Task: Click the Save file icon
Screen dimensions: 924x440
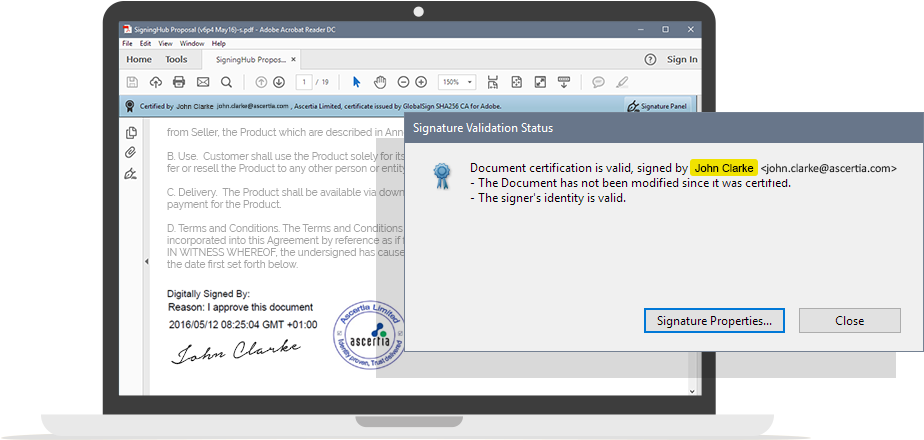Action: (x=133, y=82)
